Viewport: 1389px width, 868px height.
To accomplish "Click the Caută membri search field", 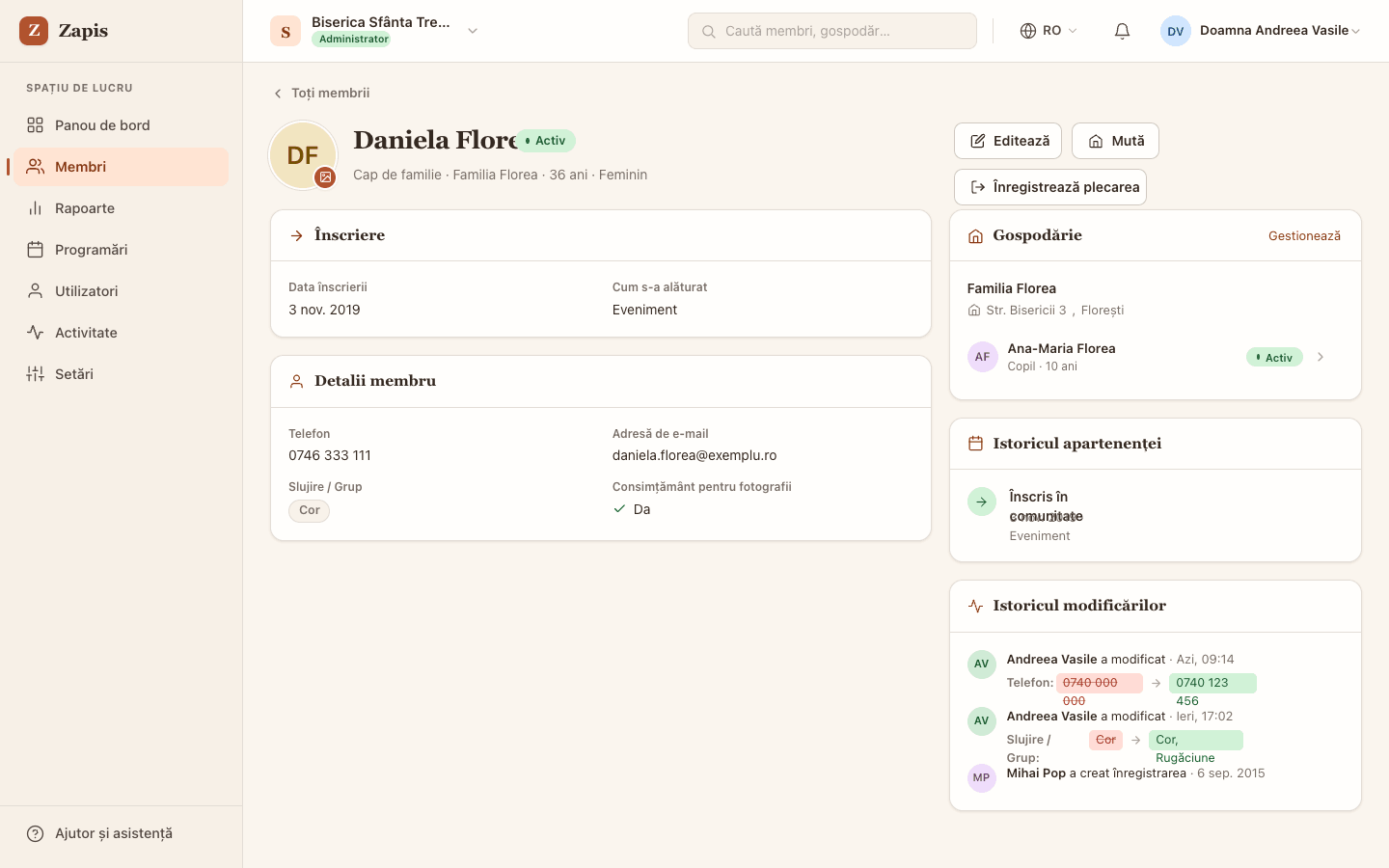I will 832,31.
